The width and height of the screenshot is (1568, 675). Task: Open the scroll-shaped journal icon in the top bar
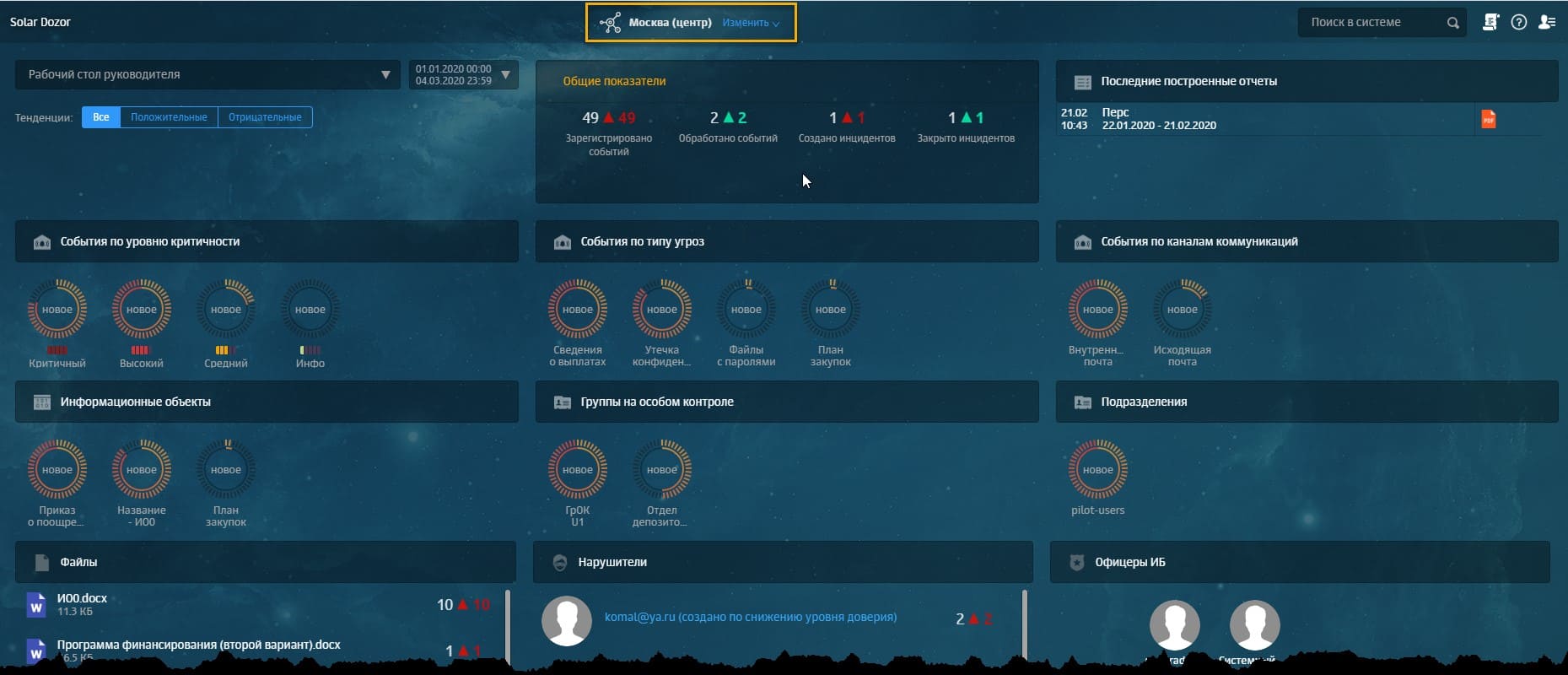1490,23
